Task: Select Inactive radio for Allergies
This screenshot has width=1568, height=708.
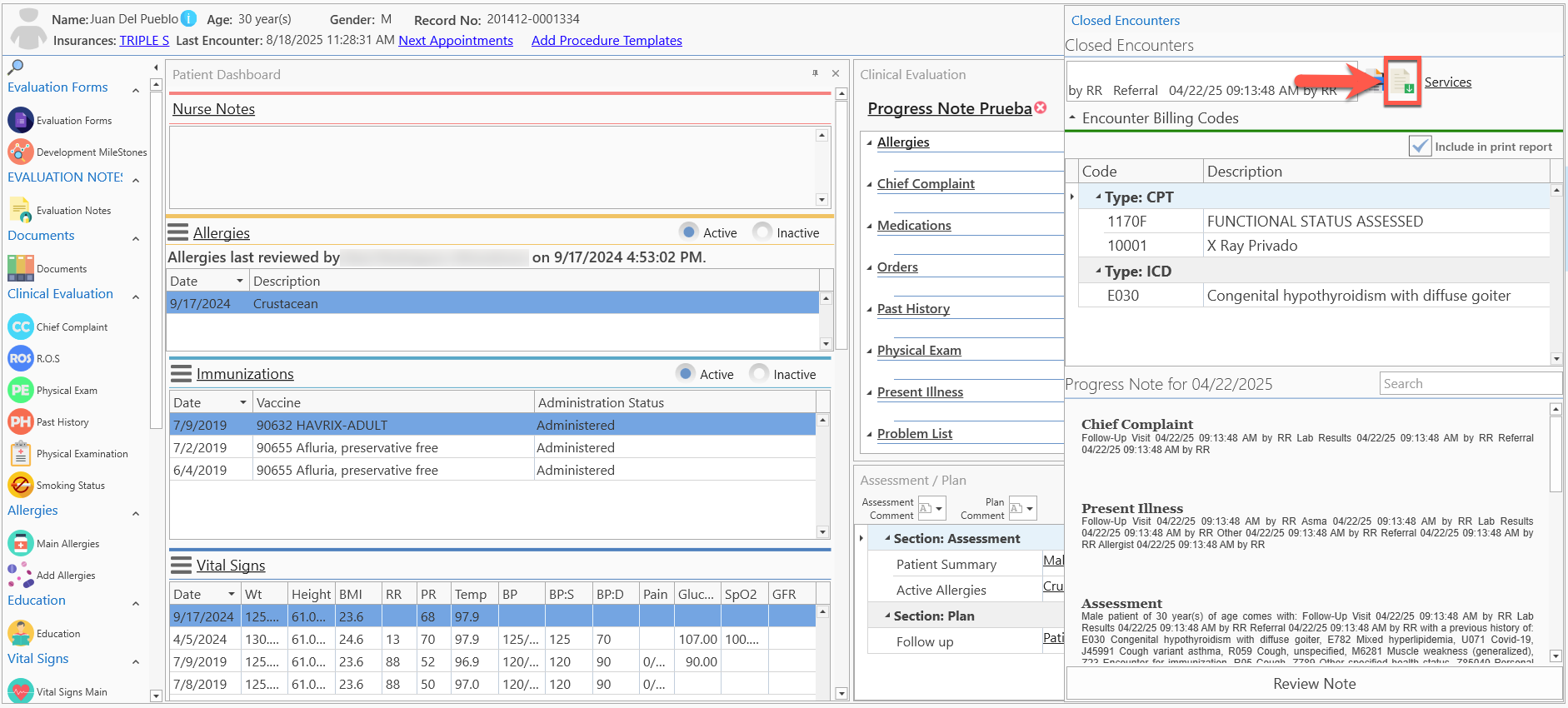Action: click(762, 232)
